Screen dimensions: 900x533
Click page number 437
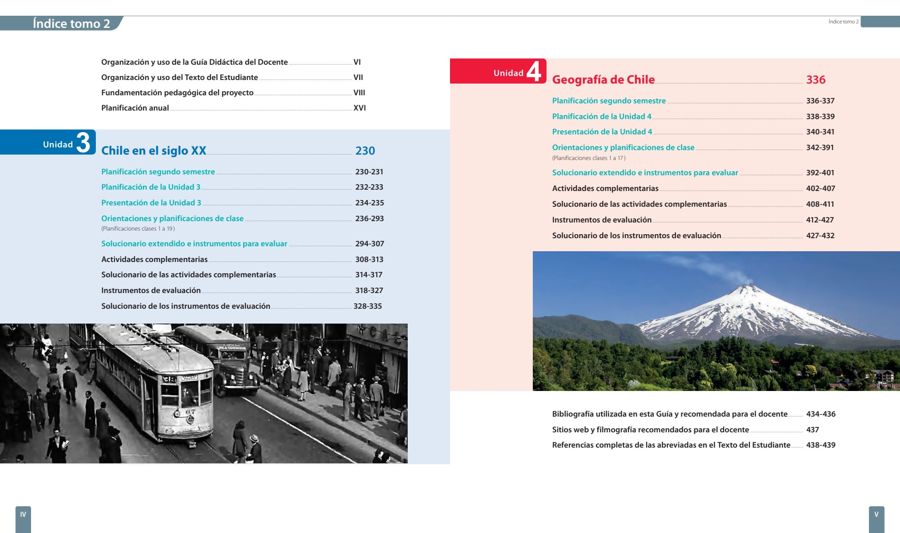[812, 430]
